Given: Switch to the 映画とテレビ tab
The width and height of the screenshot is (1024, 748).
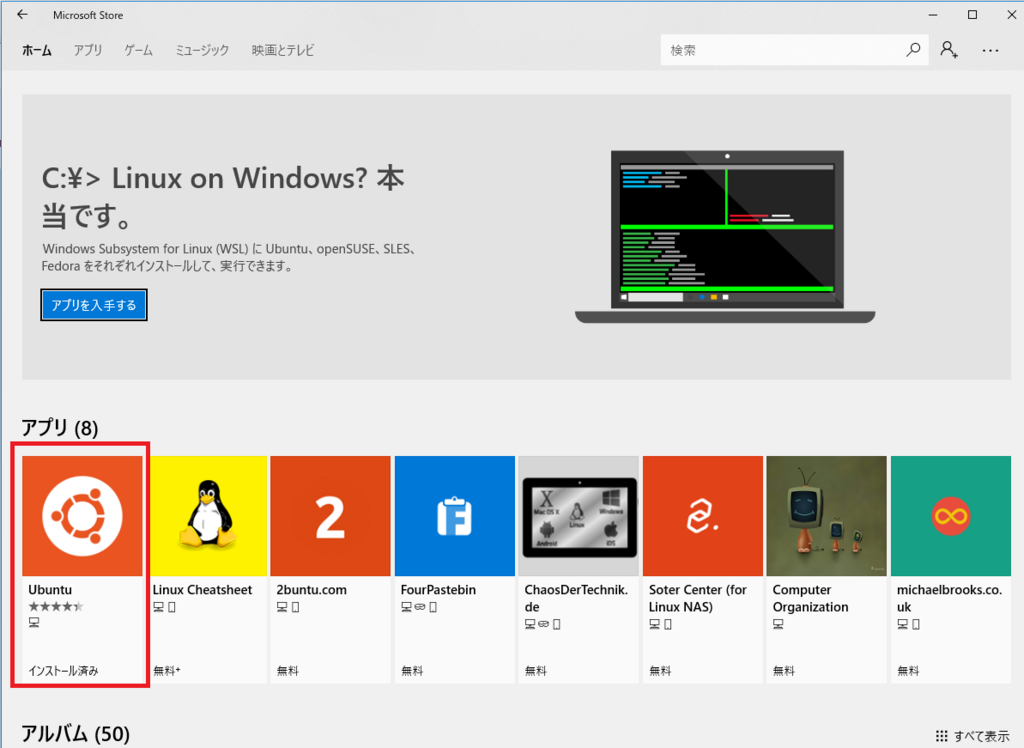Looking at the screenshot, I should [x=283, y=50].
